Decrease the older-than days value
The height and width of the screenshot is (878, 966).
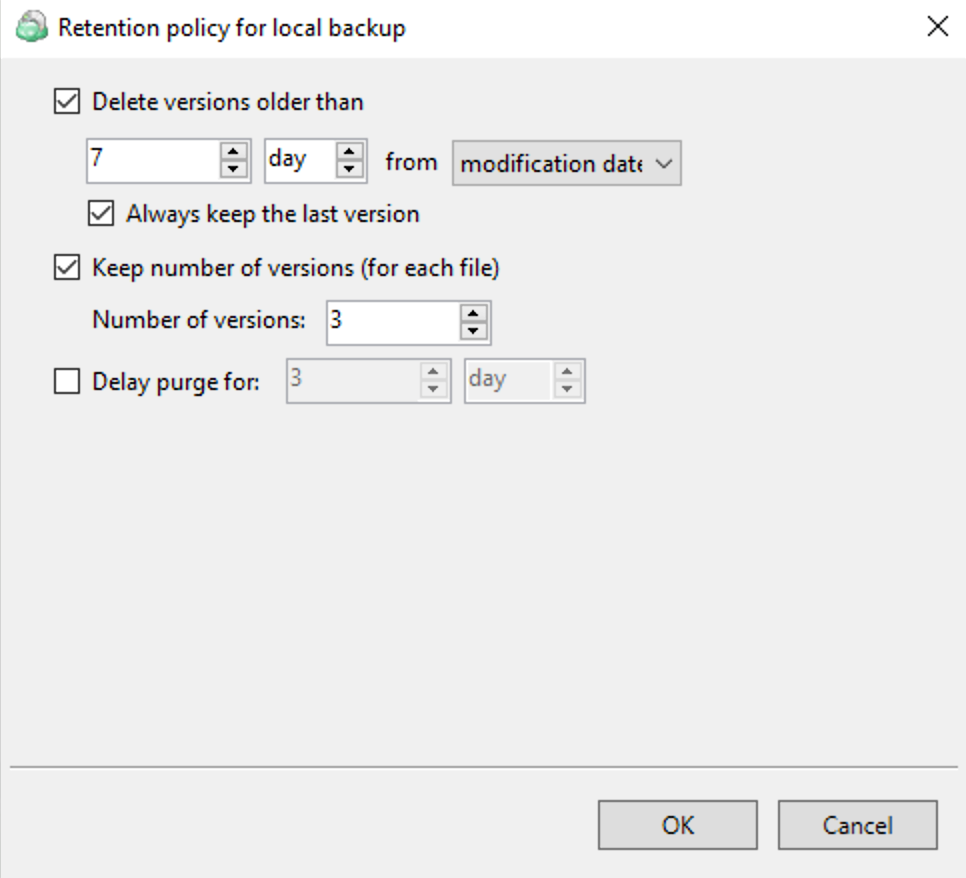(x=233, y=170)
